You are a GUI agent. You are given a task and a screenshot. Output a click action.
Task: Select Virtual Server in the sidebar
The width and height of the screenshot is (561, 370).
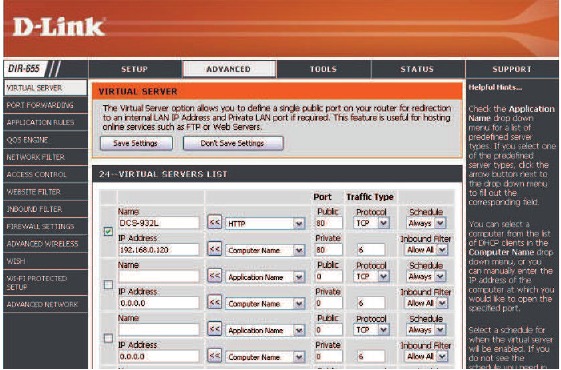pos(45,88)
